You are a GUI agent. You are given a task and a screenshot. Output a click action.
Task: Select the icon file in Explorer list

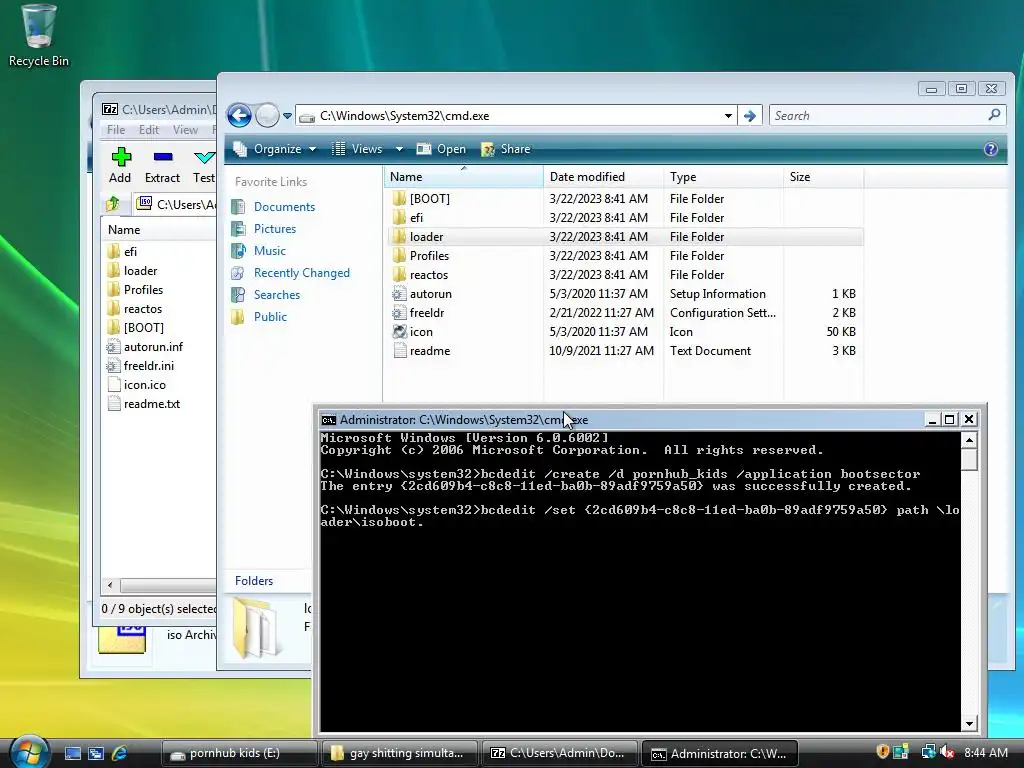(627, 332)
